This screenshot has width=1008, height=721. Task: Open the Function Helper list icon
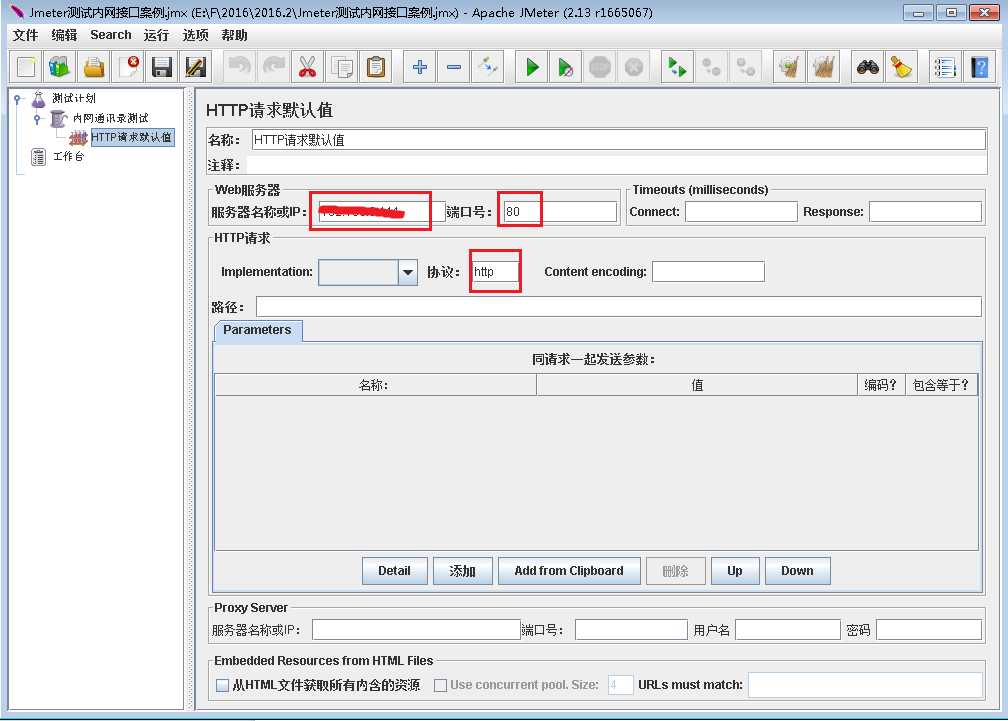[x=945, y=66]
